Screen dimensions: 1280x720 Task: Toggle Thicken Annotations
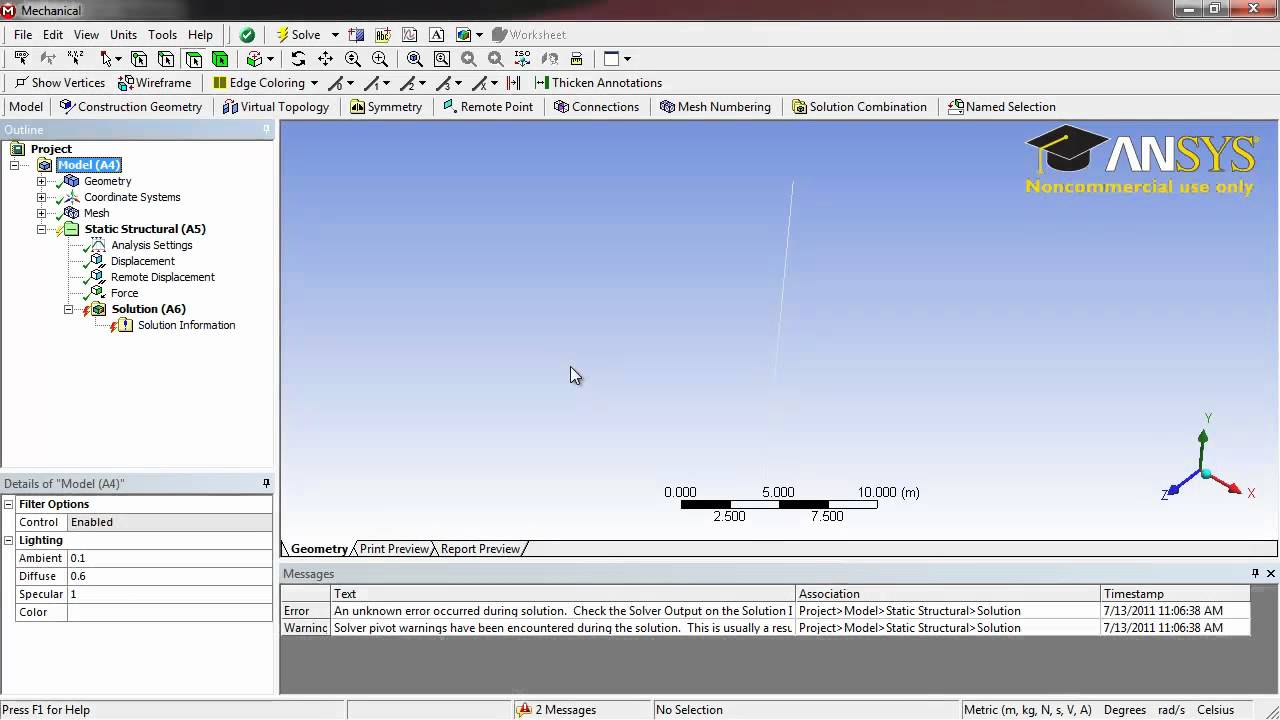tap(598, 83)
